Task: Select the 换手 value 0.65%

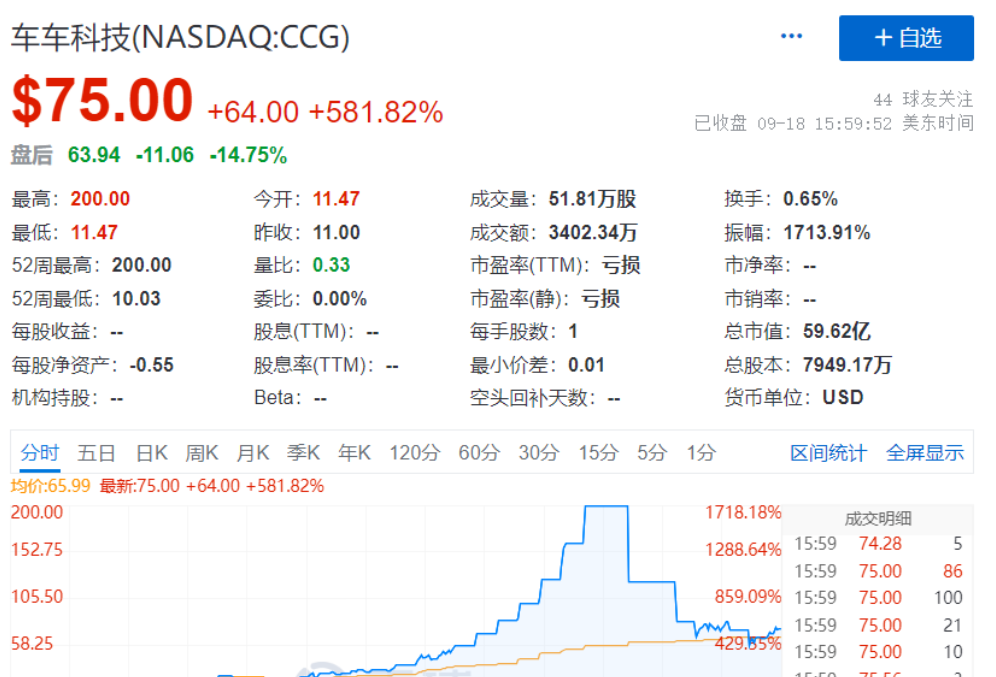Action: [811, 199]
